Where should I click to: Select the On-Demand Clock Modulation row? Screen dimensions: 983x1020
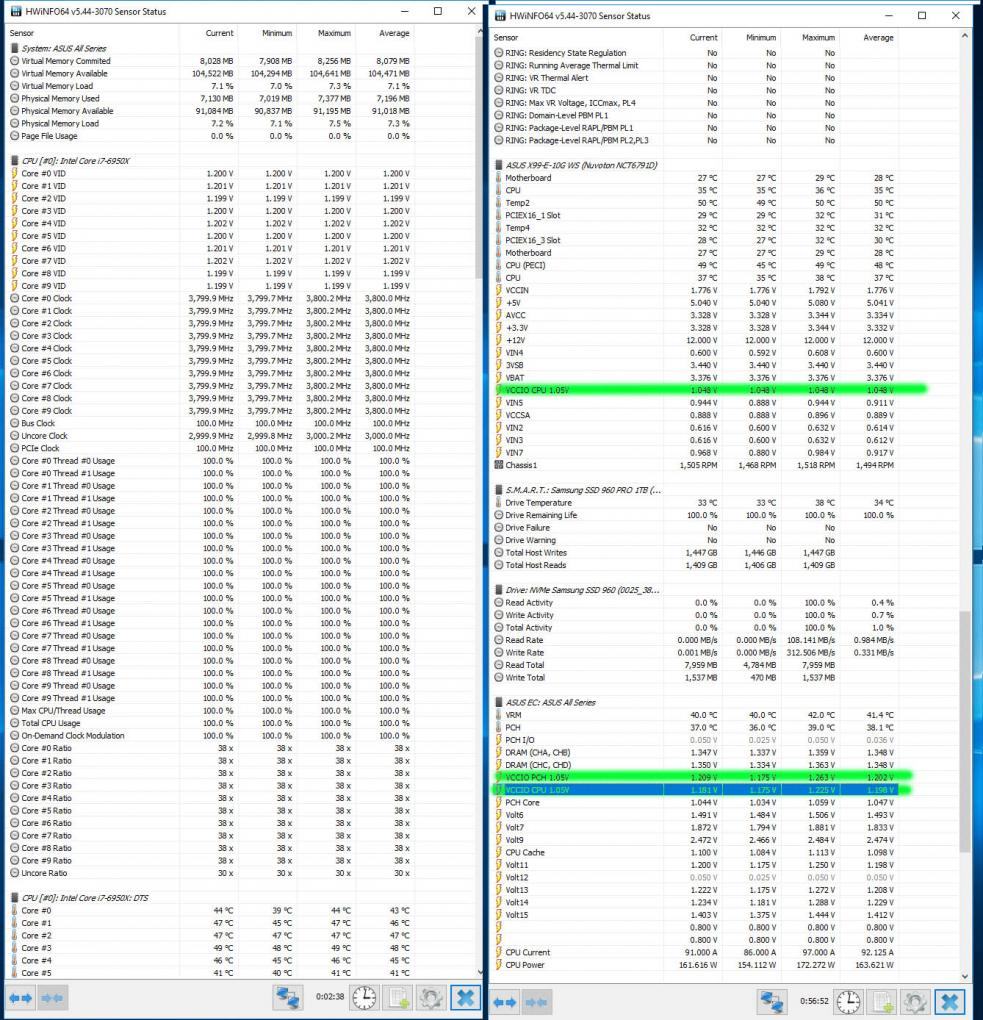point(211,736)
